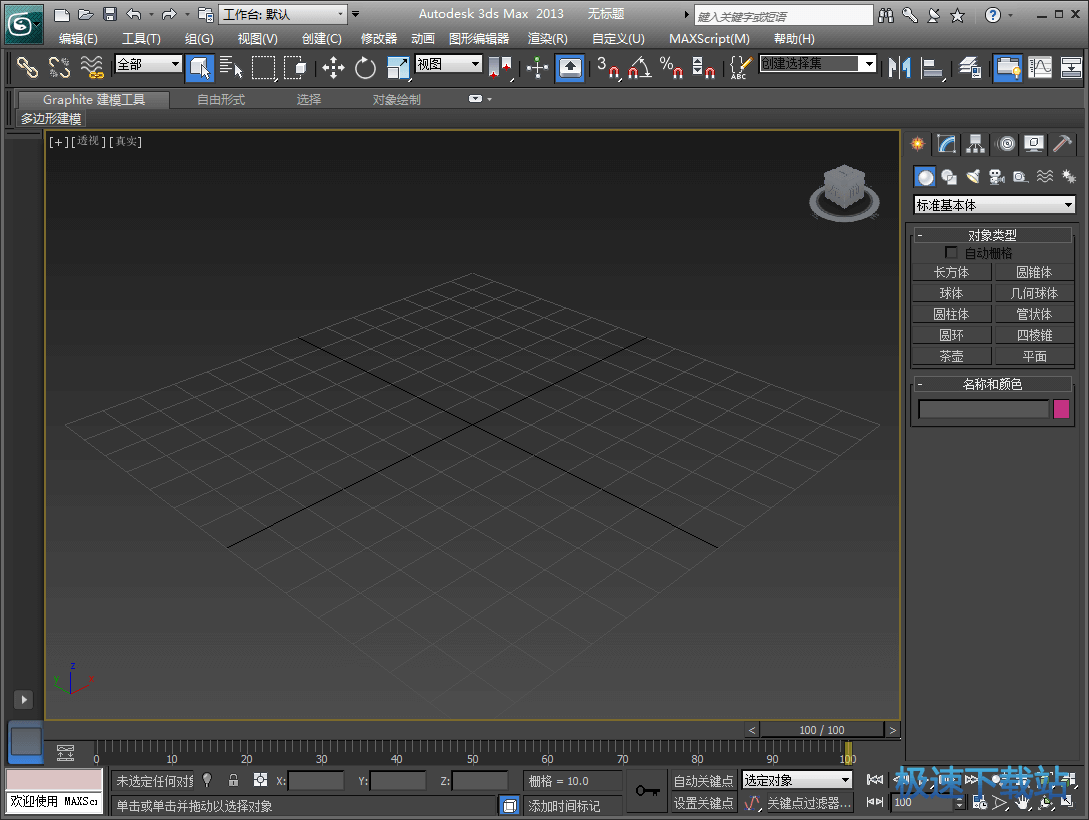Click the magenta object color swatch

(1061, 409)
